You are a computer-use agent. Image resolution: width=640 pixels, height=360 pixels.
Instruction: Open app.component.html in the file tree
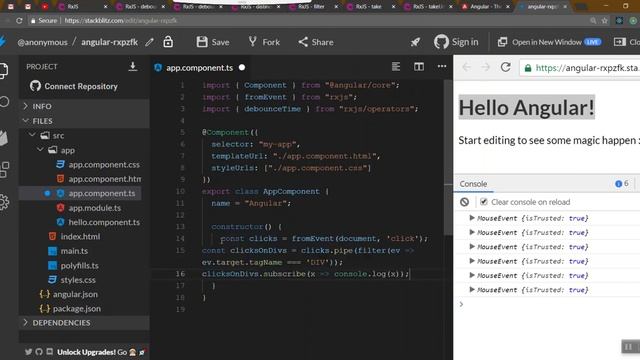point(98,179)
